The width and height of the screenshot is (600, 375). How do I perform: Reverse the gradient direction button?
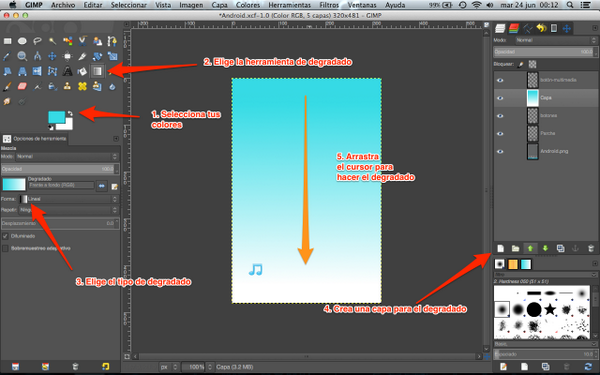(x=102, y=186)
